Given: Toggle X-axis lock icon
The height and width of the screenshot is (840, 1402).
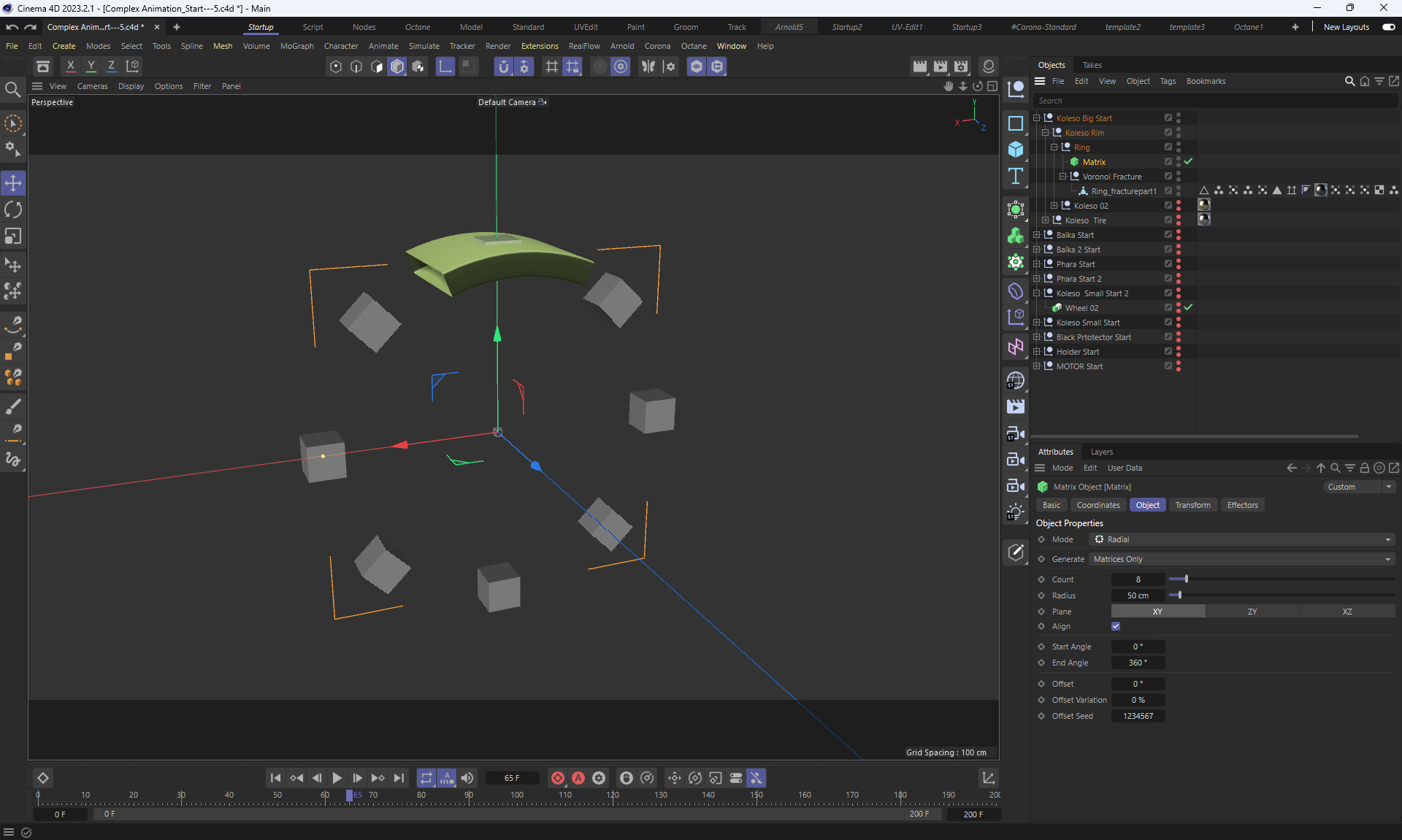Looking at the screenshot, I should 71,66.
